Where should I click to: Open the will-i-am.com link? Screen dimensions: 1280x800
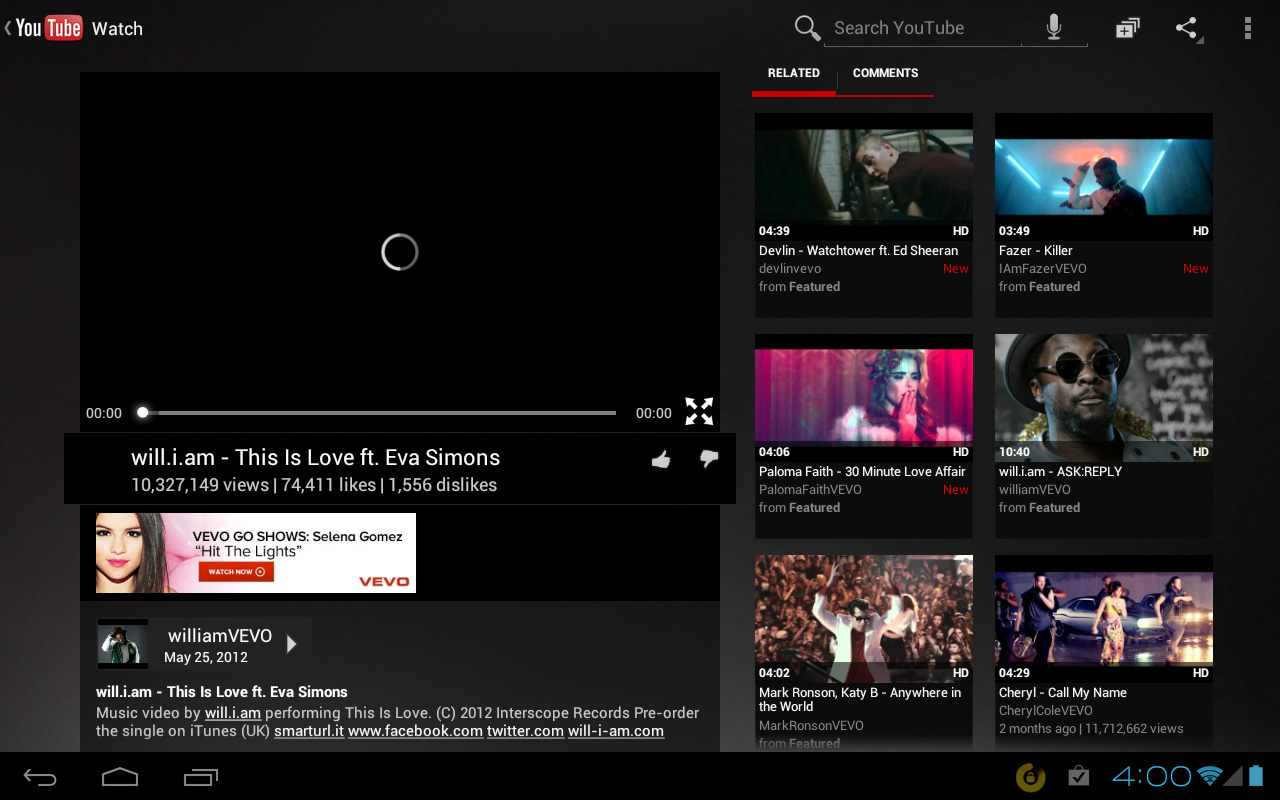tap(616, 731)
